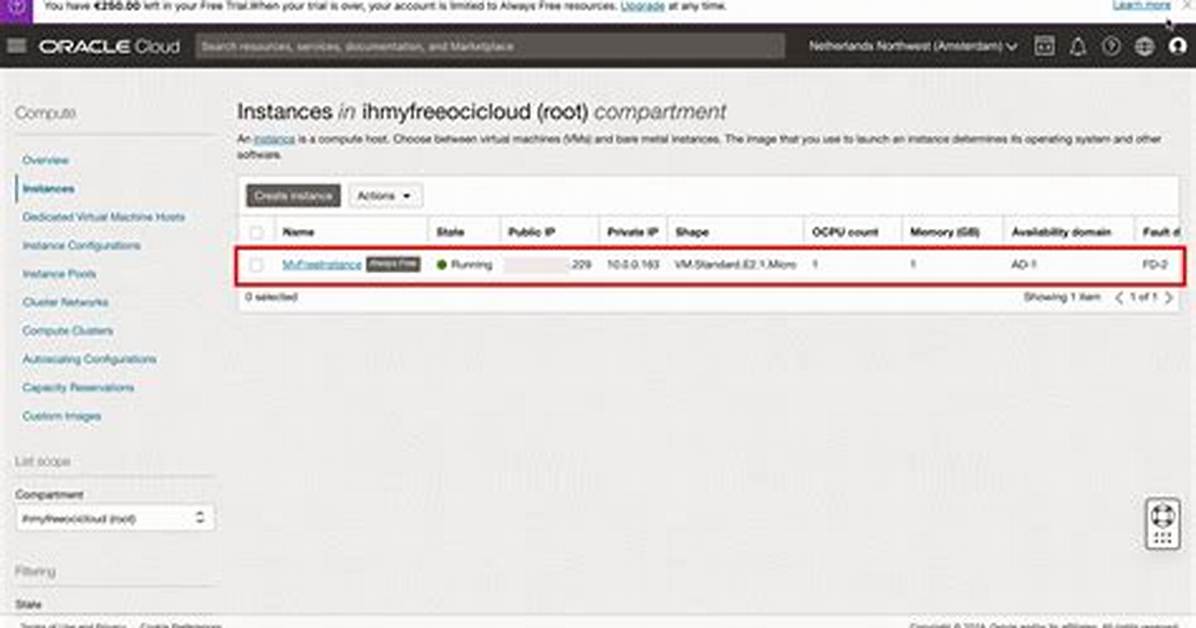
Task: Go to previous page of instances
Action: 1119,297
